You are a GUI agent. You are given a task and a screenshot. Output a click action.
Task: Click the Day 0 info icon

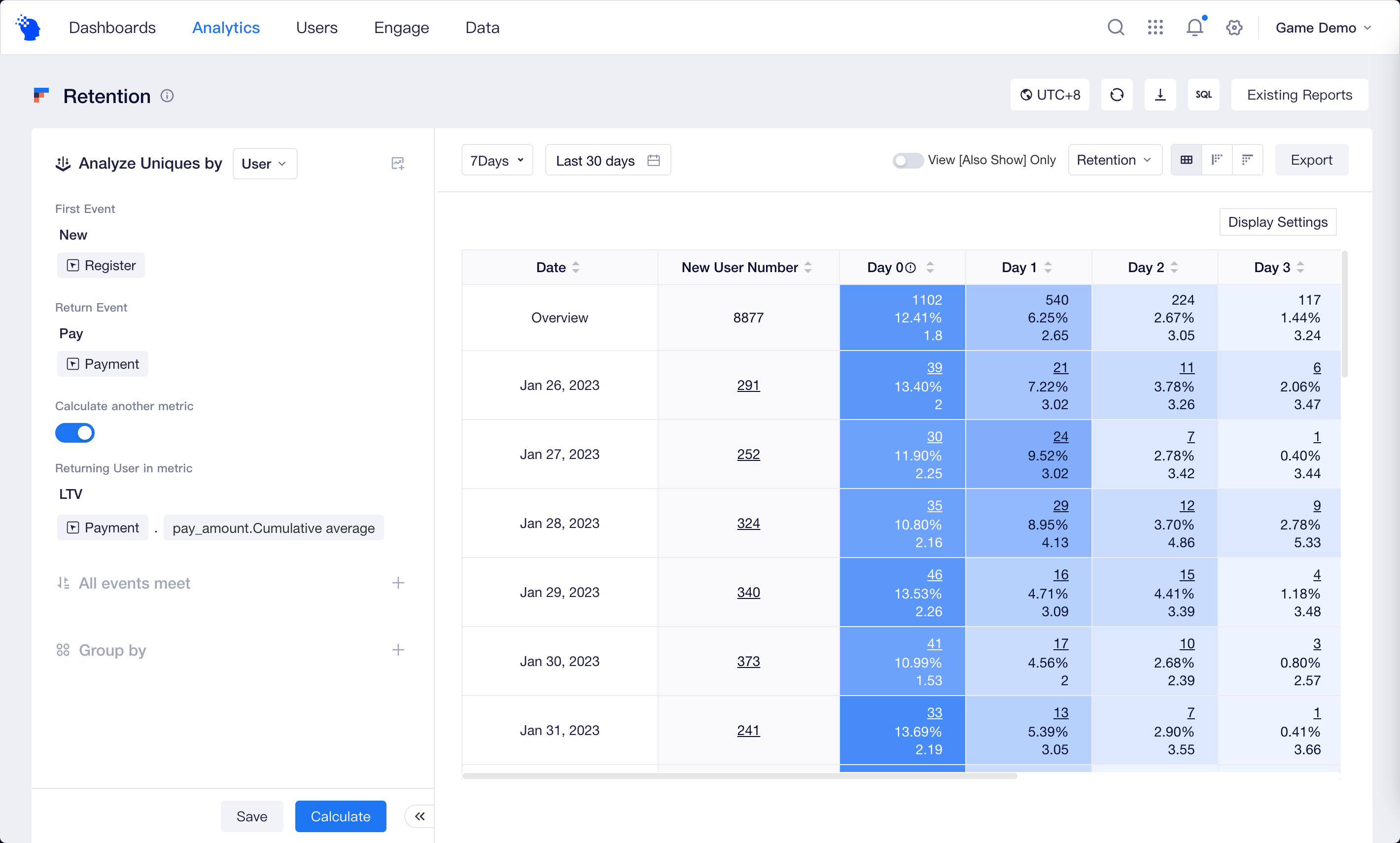(910, 268)
